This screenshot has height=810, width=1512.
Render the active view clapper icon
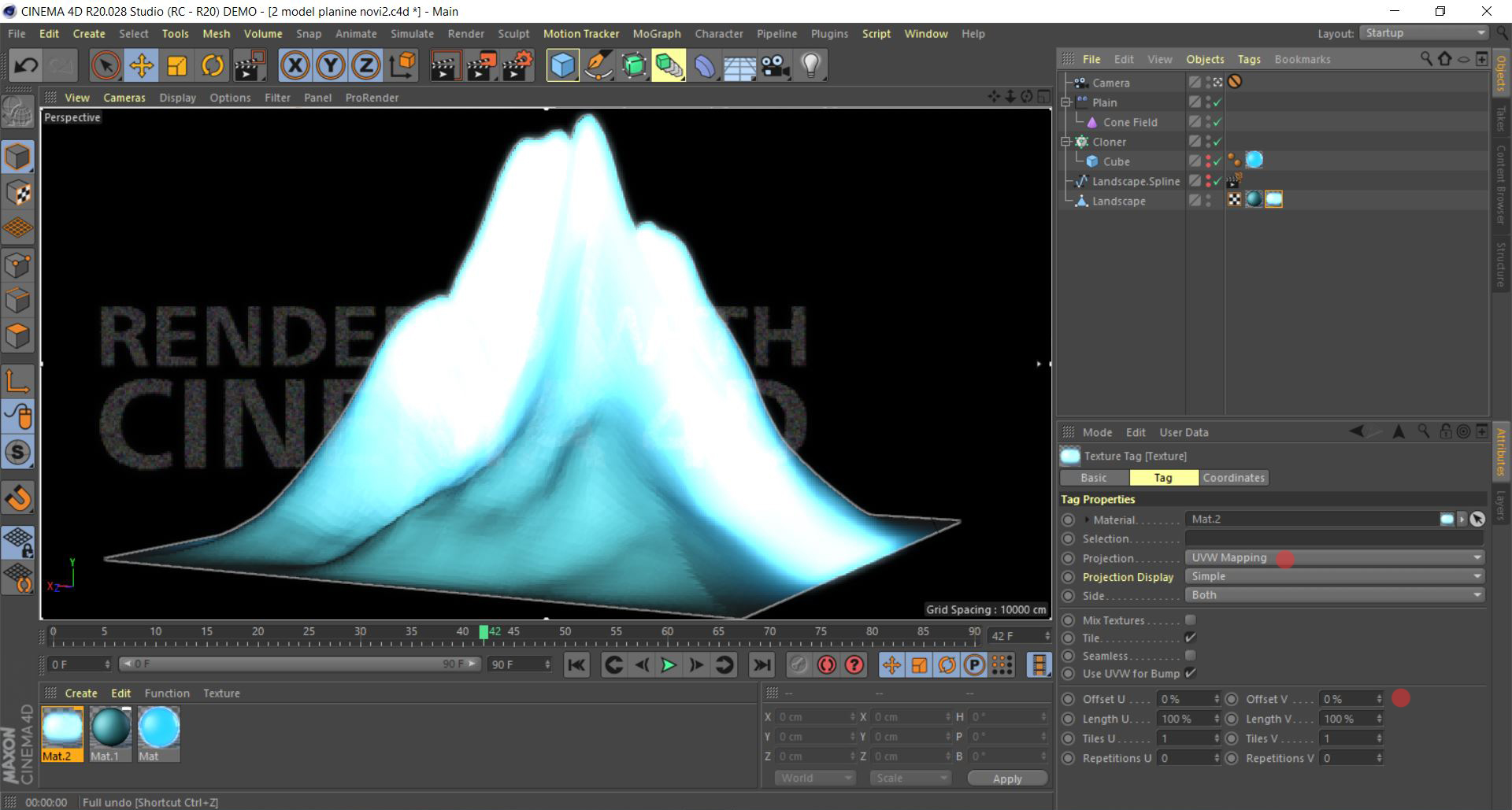click(x=445, y=65)
